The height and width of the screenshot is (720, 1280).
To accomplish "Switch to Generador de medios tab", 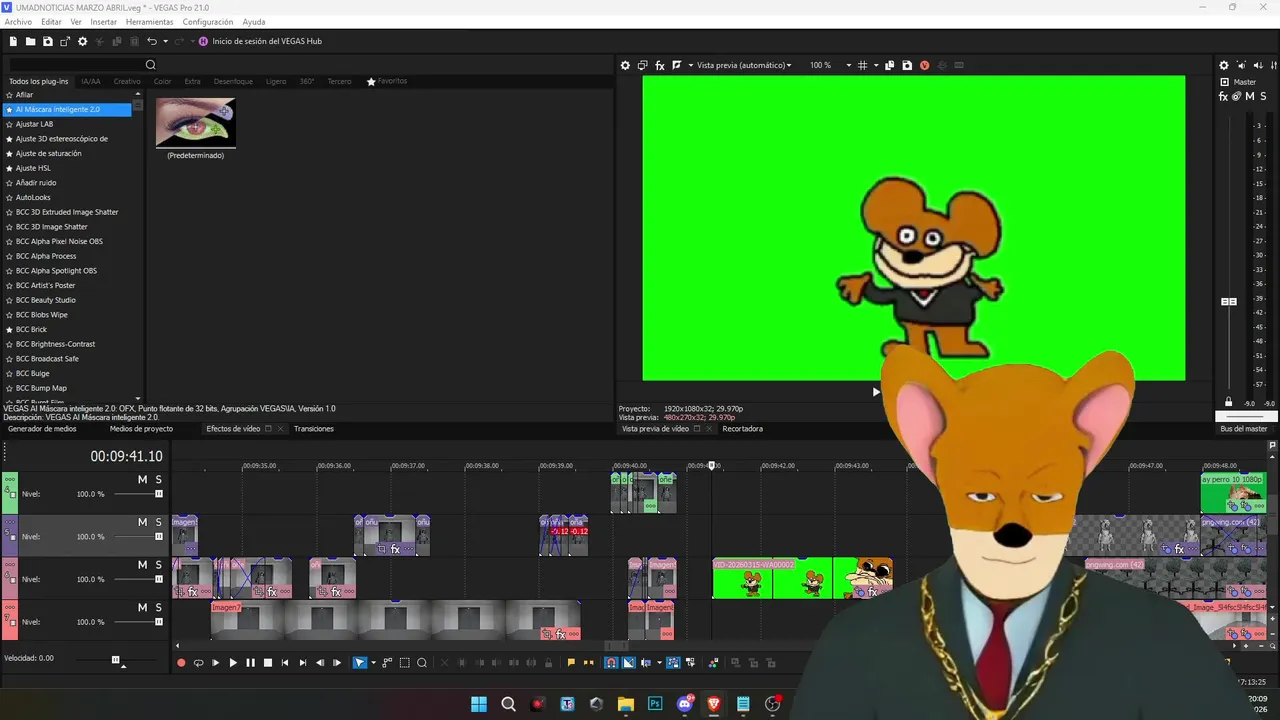I will point(42,429).
